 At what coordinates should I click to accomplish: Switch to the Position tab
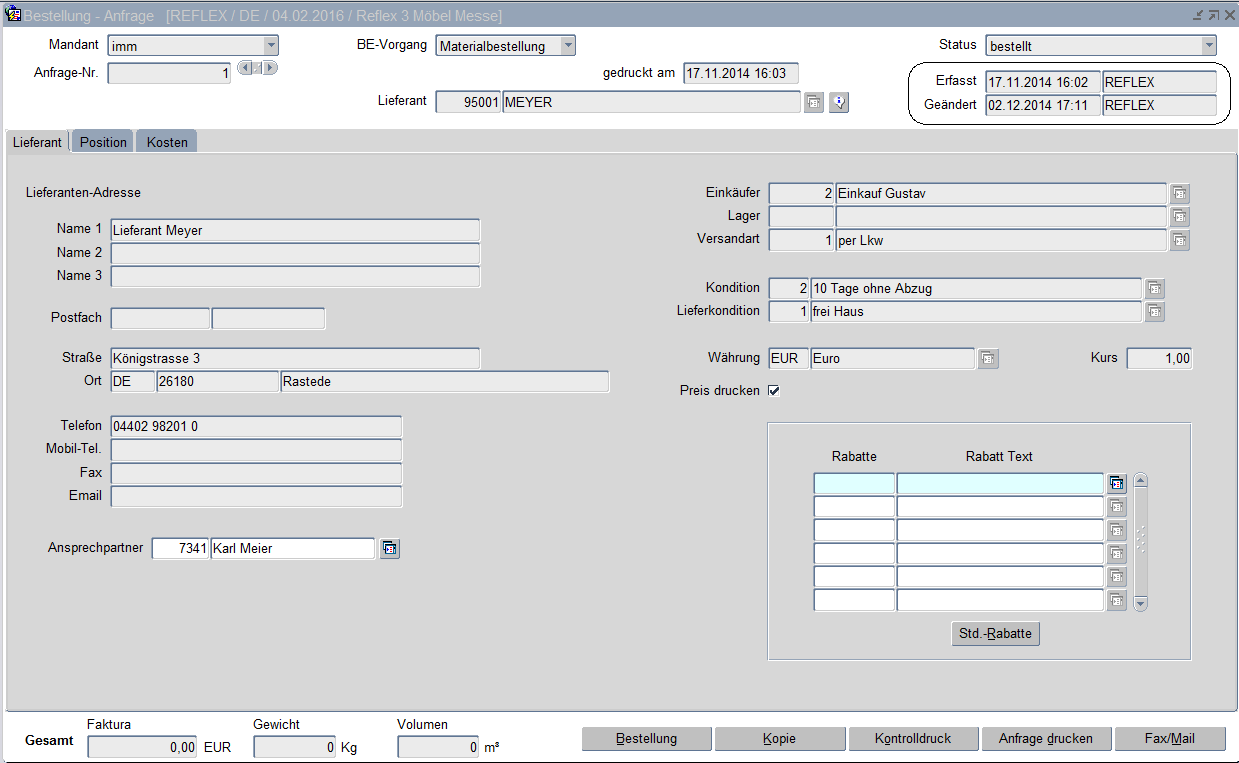(103, 142)
